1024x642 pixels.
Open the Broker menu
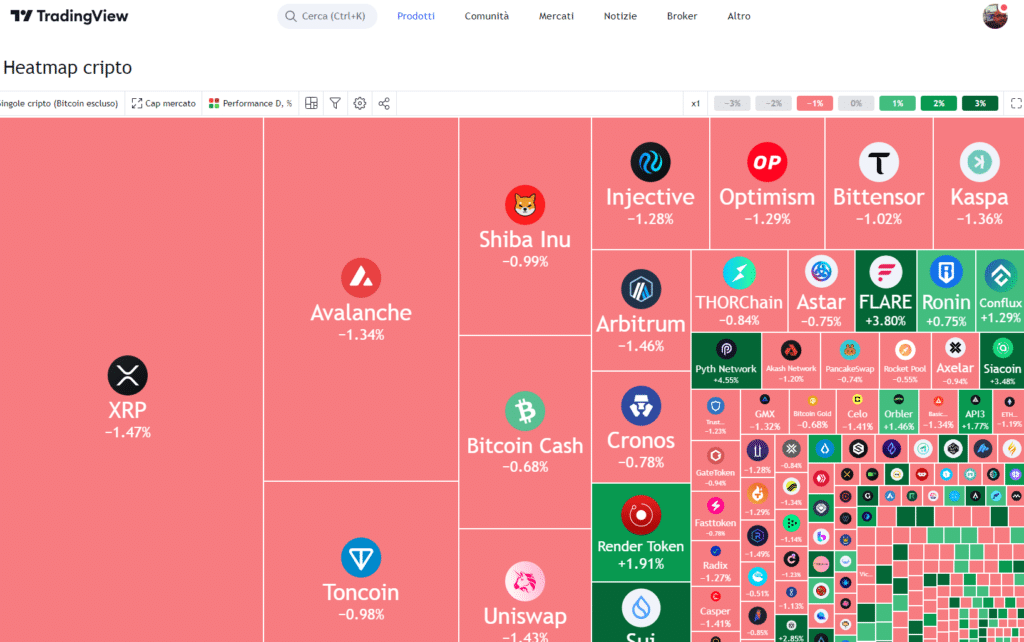pos(682,16)
